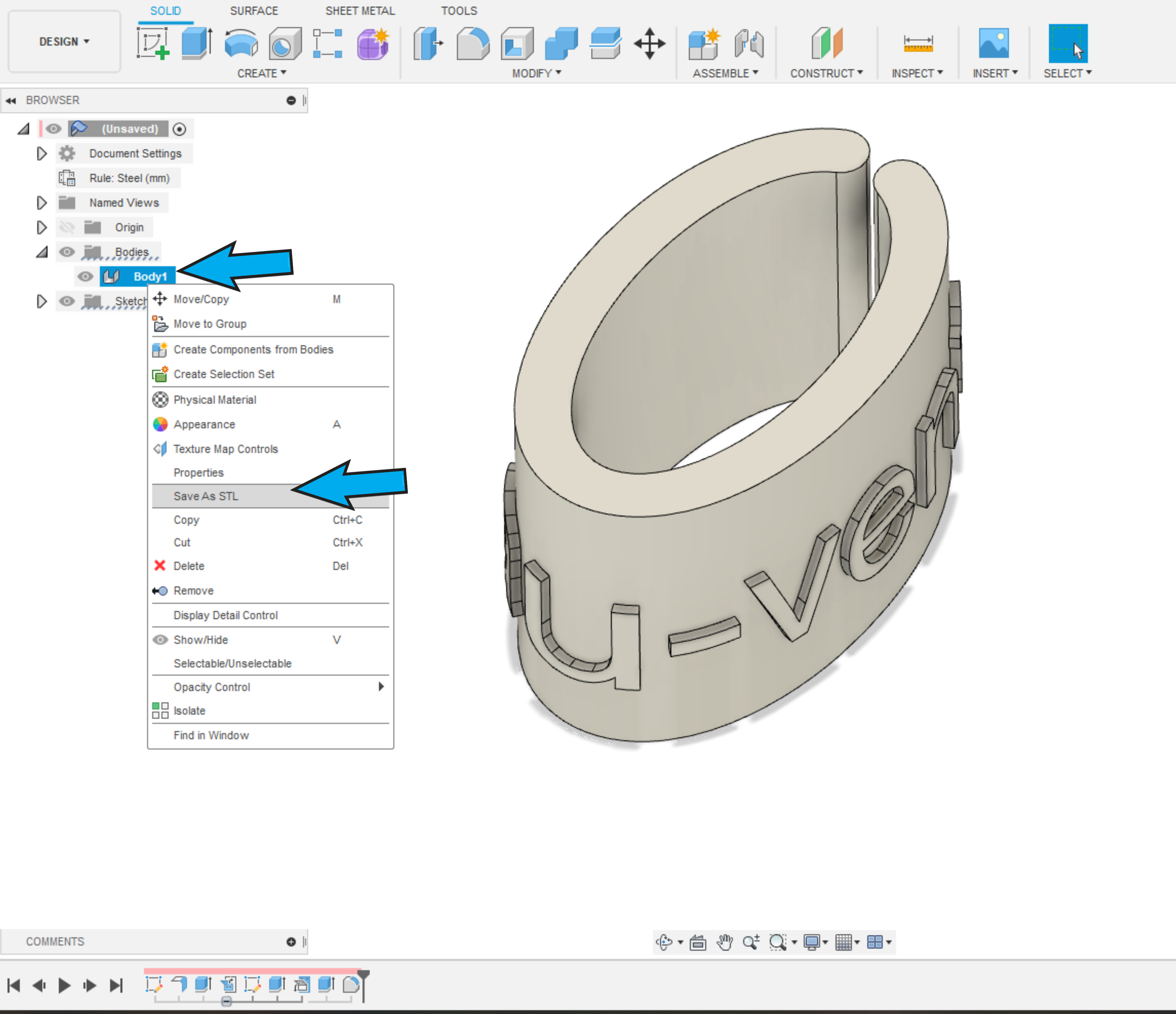Screen dimensions: 1176x1014
Task: Hide Body1 using its eye icon
Action: [x=85, y=276]
